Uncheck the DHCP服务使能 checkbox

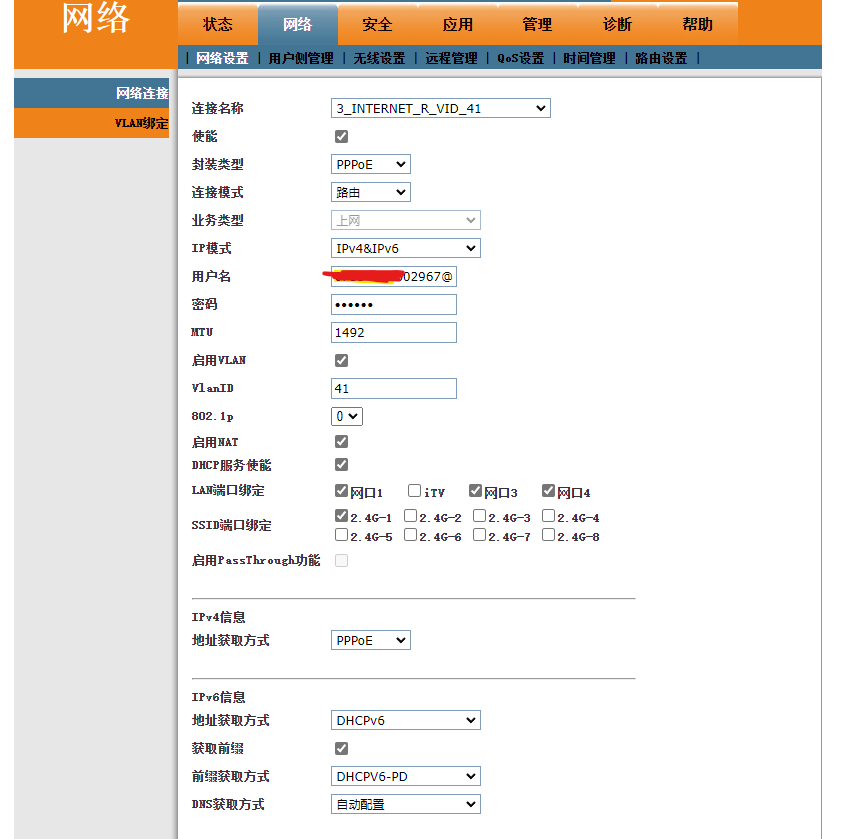(x=341, y=464)
